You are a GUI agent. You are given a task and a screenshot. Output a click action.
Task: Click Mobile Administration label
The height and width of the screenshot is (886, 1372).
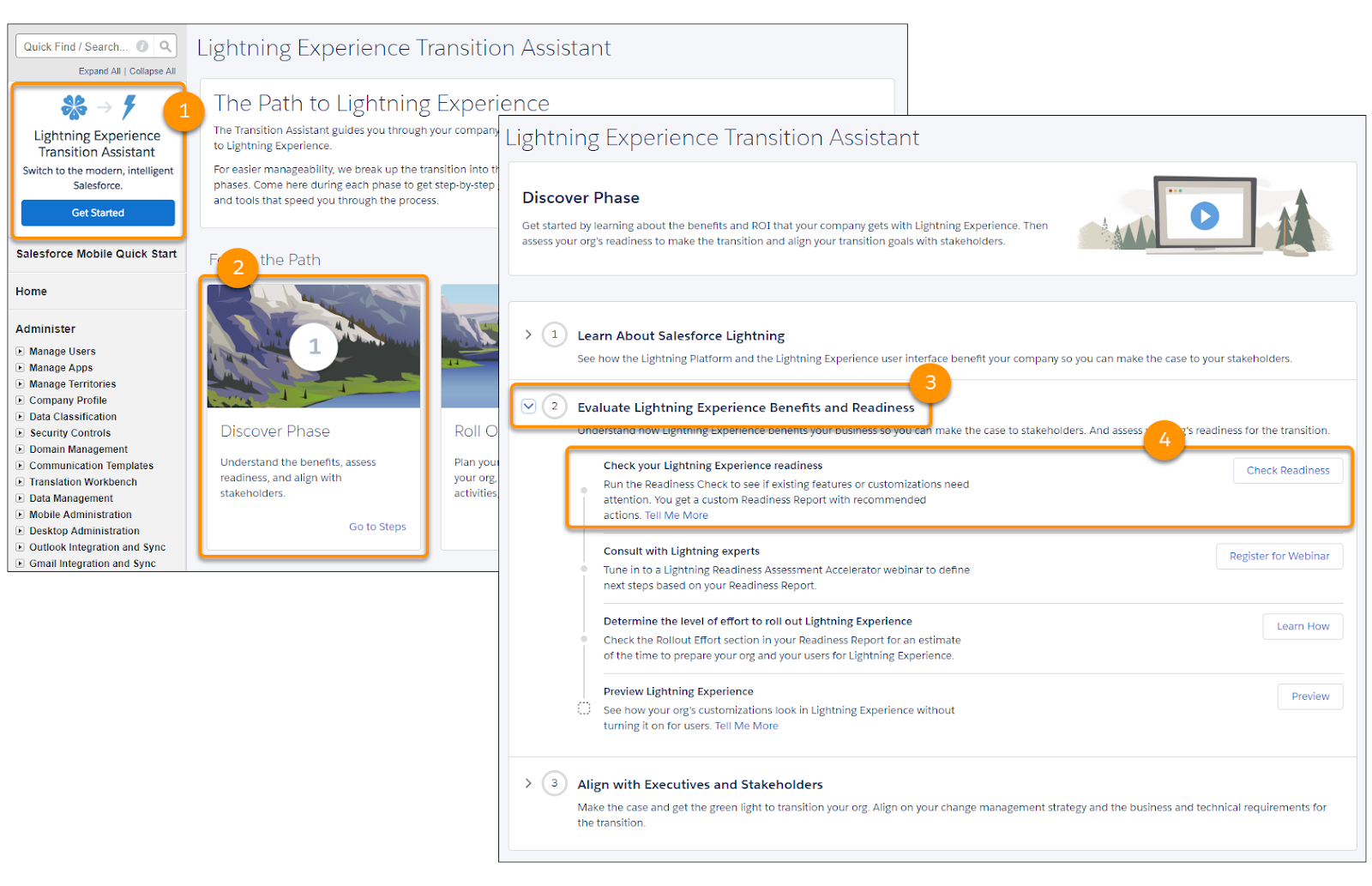81,515
